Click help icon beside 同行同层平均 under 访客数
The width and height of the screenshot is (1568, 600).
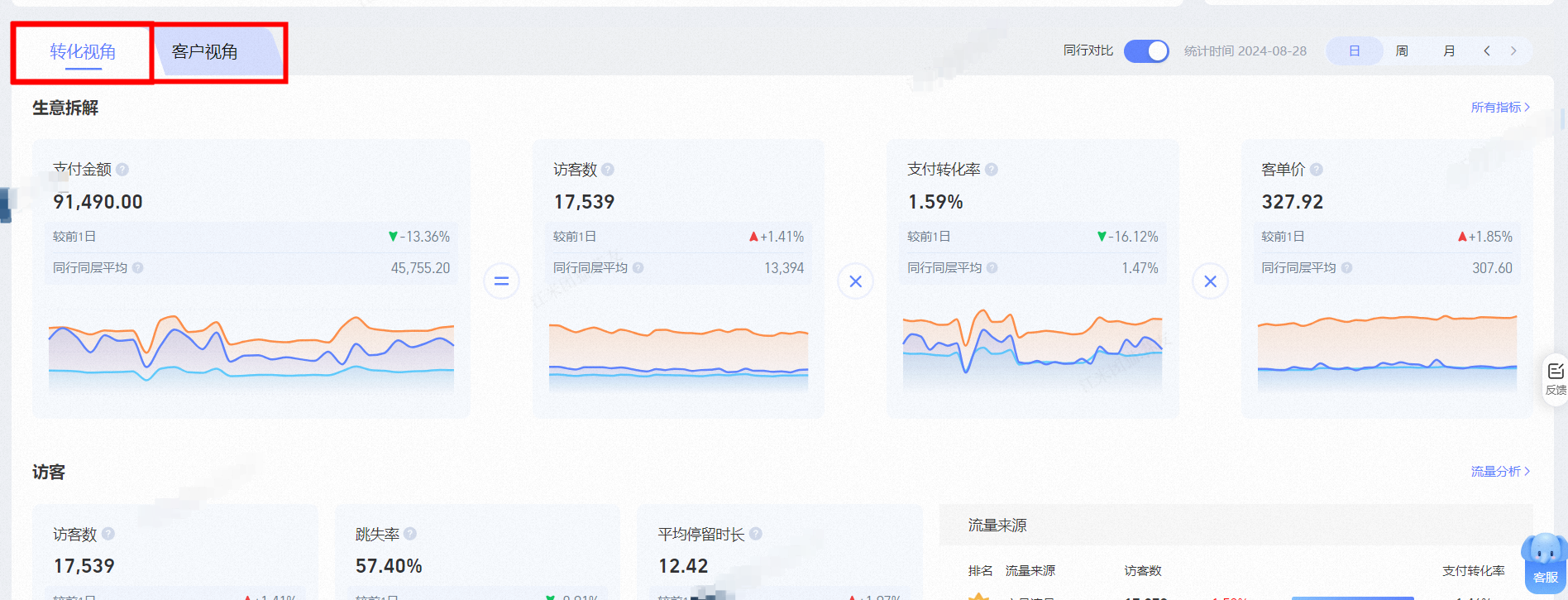[x=638, y=268]
